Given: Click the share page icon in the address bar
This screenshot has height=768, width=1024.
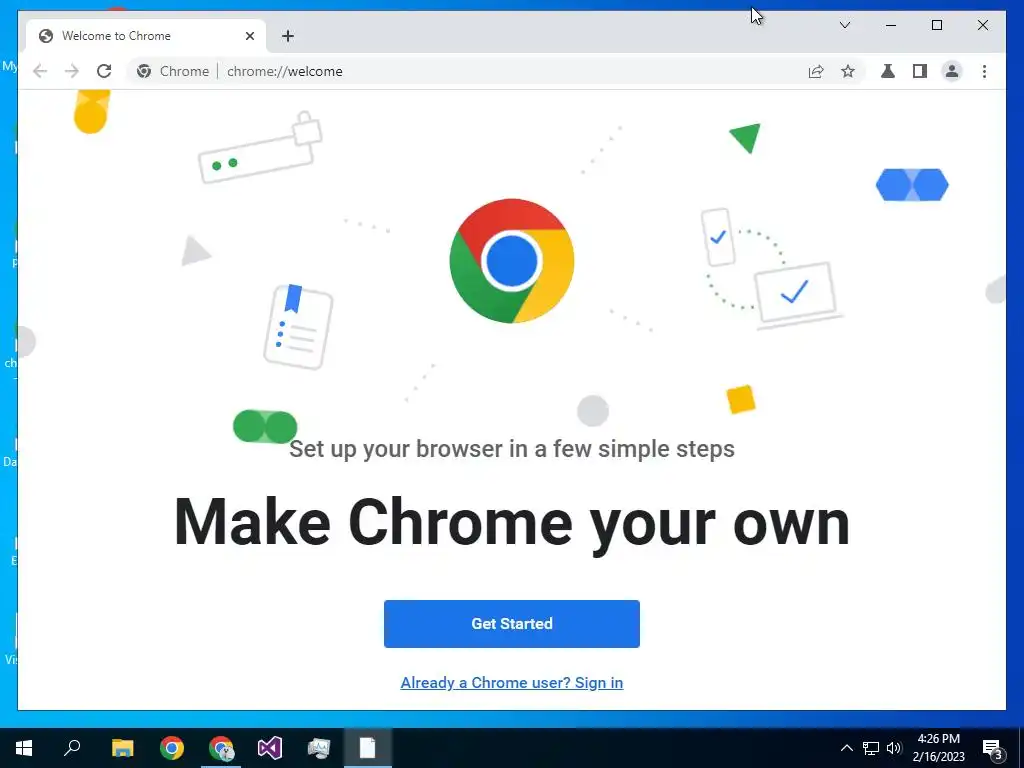Looking at the screenshot, I should (x=816, y=71).
